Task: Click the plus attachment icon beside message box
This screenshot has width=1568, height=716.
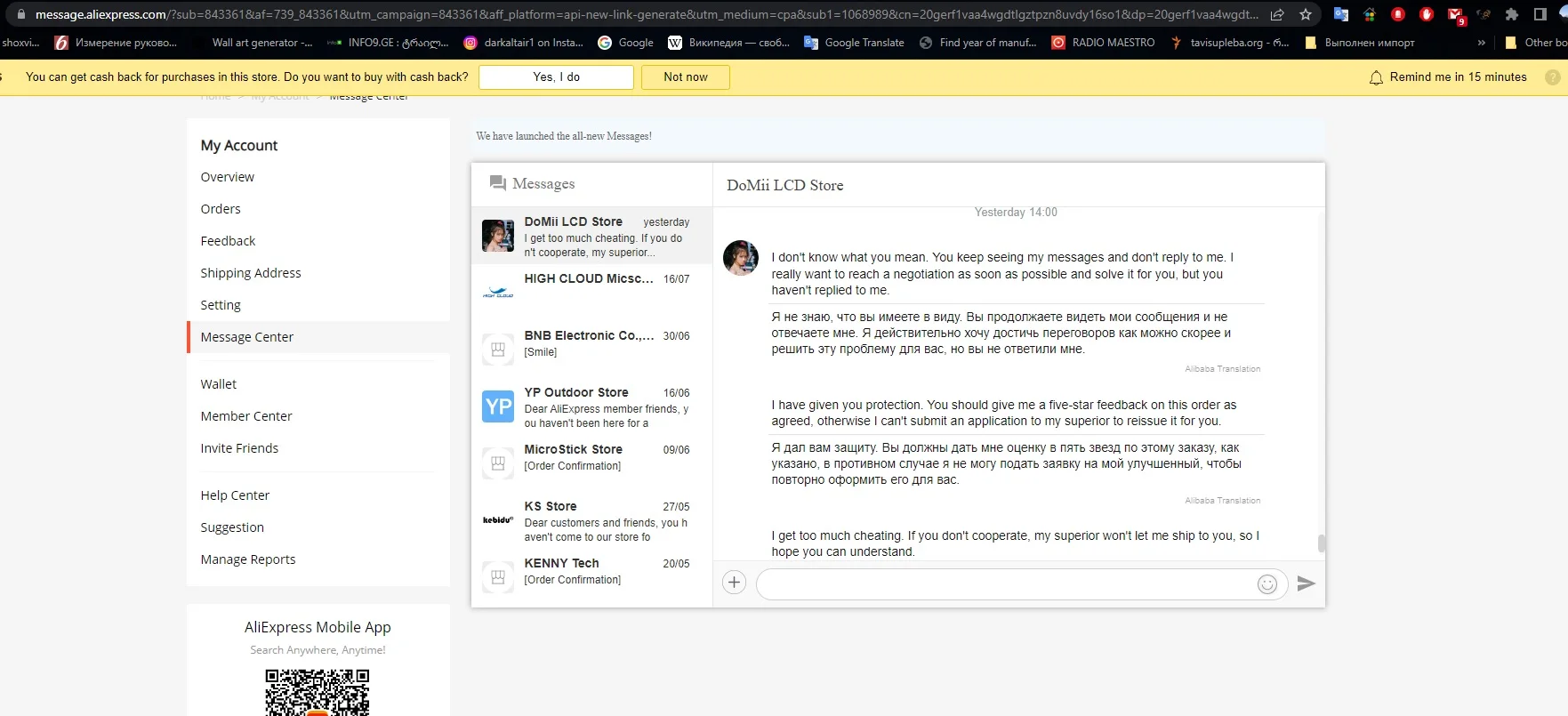Action: click(x=734, y=583)
